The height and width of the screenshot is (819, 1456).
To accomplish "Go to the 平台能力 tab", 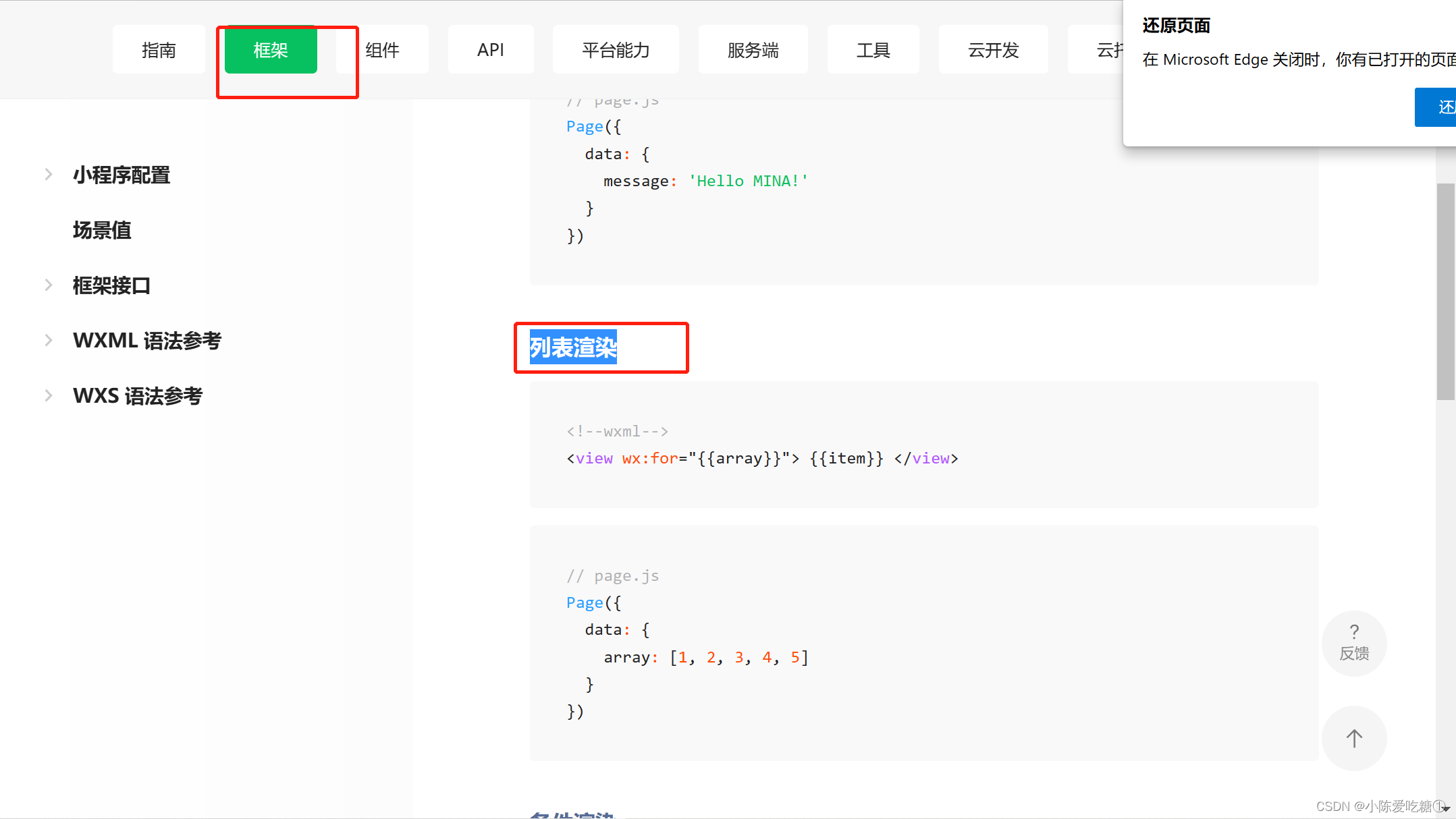I will tap(616, 50).
